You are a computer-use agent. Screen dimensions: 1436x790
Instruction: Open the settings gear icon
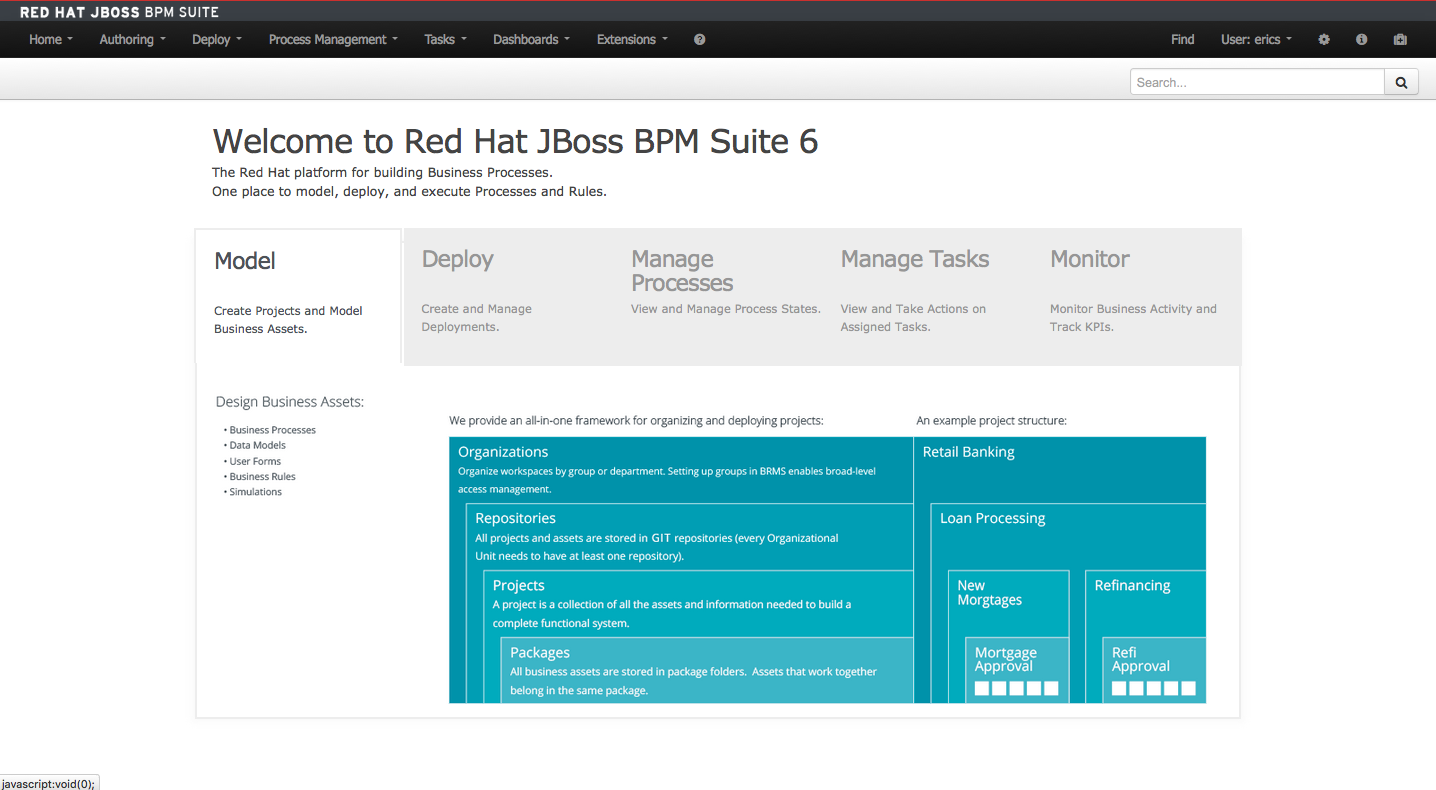coord(1323,39)
